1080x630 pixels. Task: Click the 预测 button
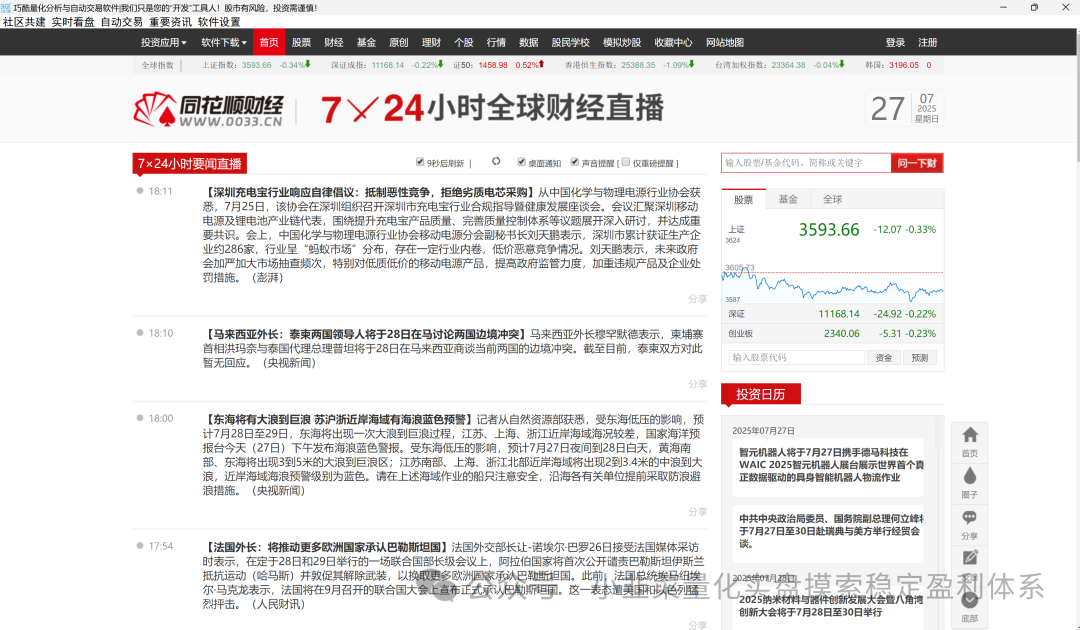coord(920,357)
